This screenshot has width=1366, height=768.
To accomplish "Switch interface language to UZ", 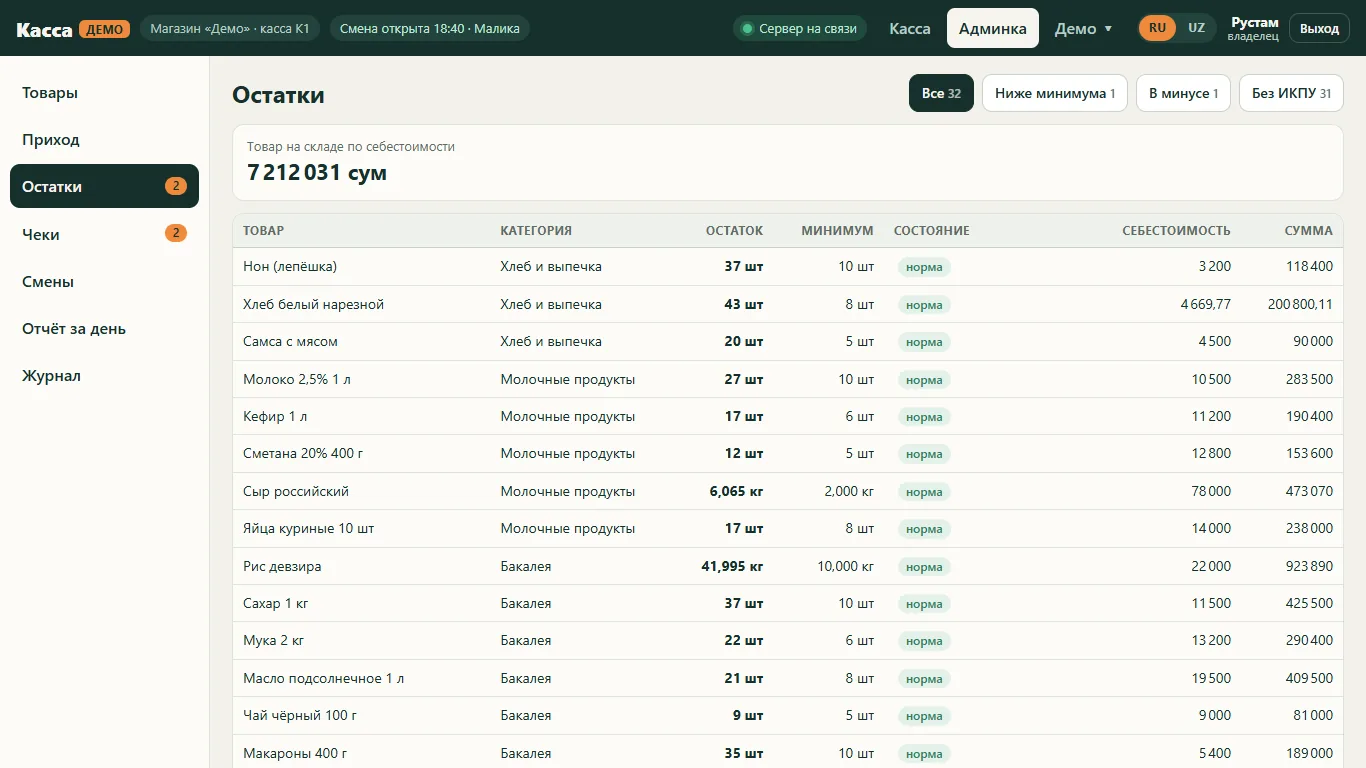I will click(x=1196, y=28).
